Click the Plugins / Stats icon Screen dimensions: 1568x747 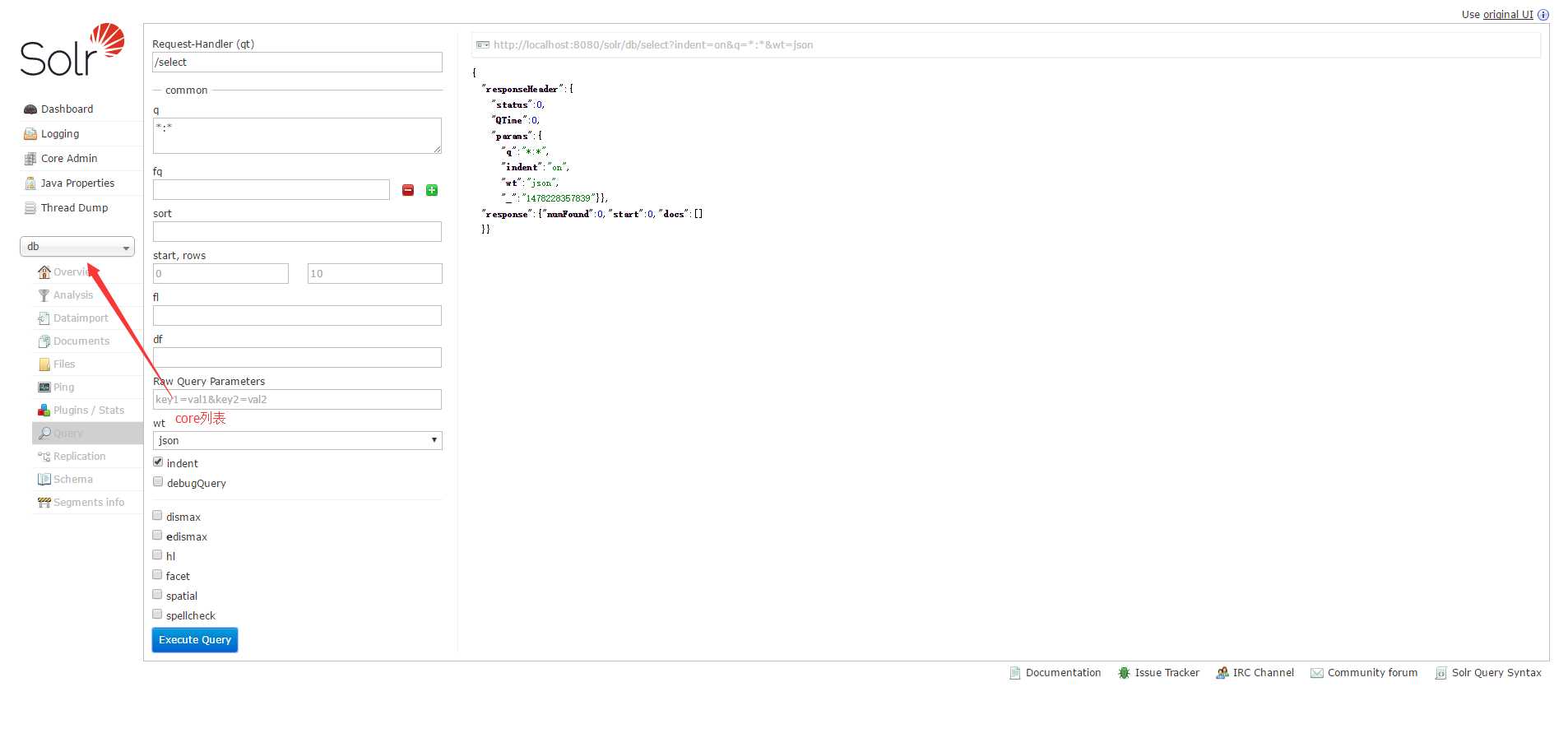coord(44,411)
